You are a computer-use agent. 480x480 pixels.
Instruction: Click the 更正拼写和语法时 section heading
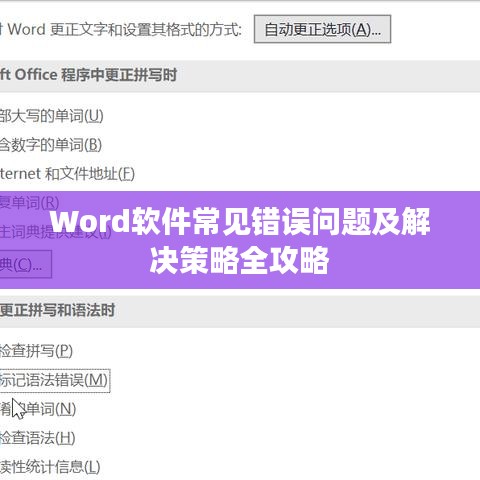tap(57, 310)
